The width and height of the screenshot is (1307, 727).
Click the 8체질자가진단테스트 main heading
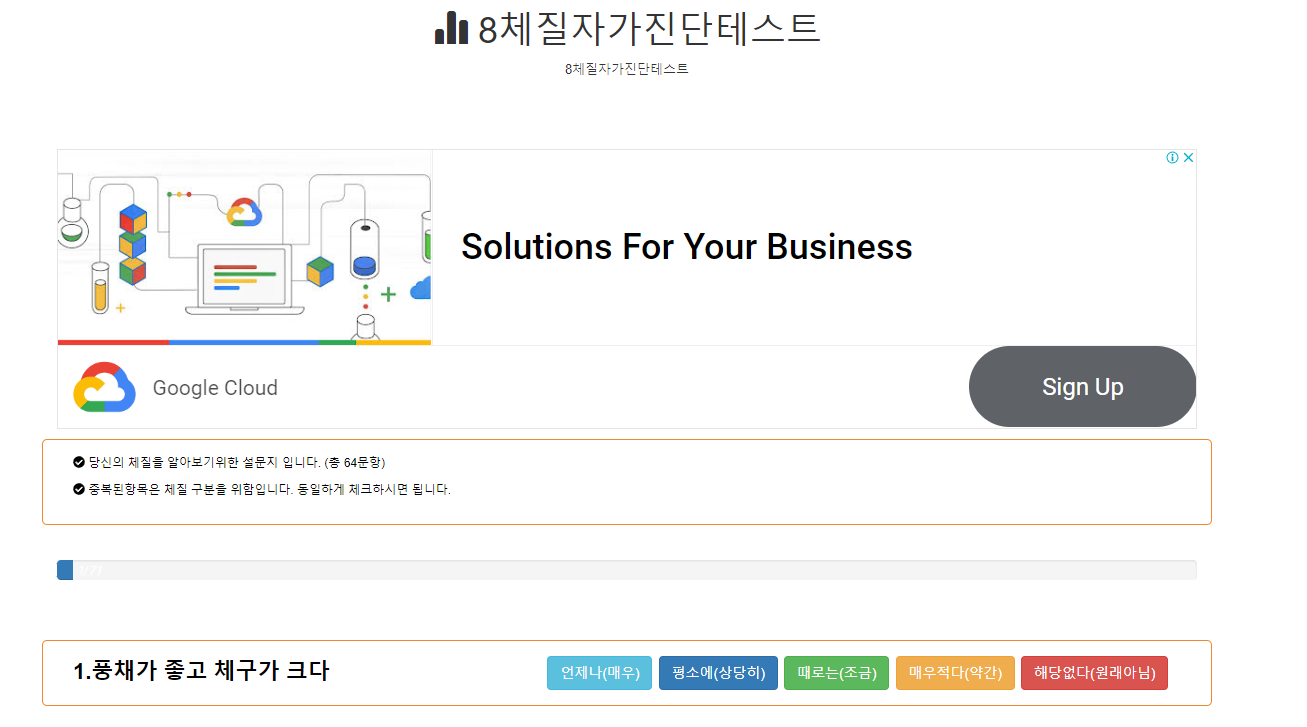tap(649, 29)
